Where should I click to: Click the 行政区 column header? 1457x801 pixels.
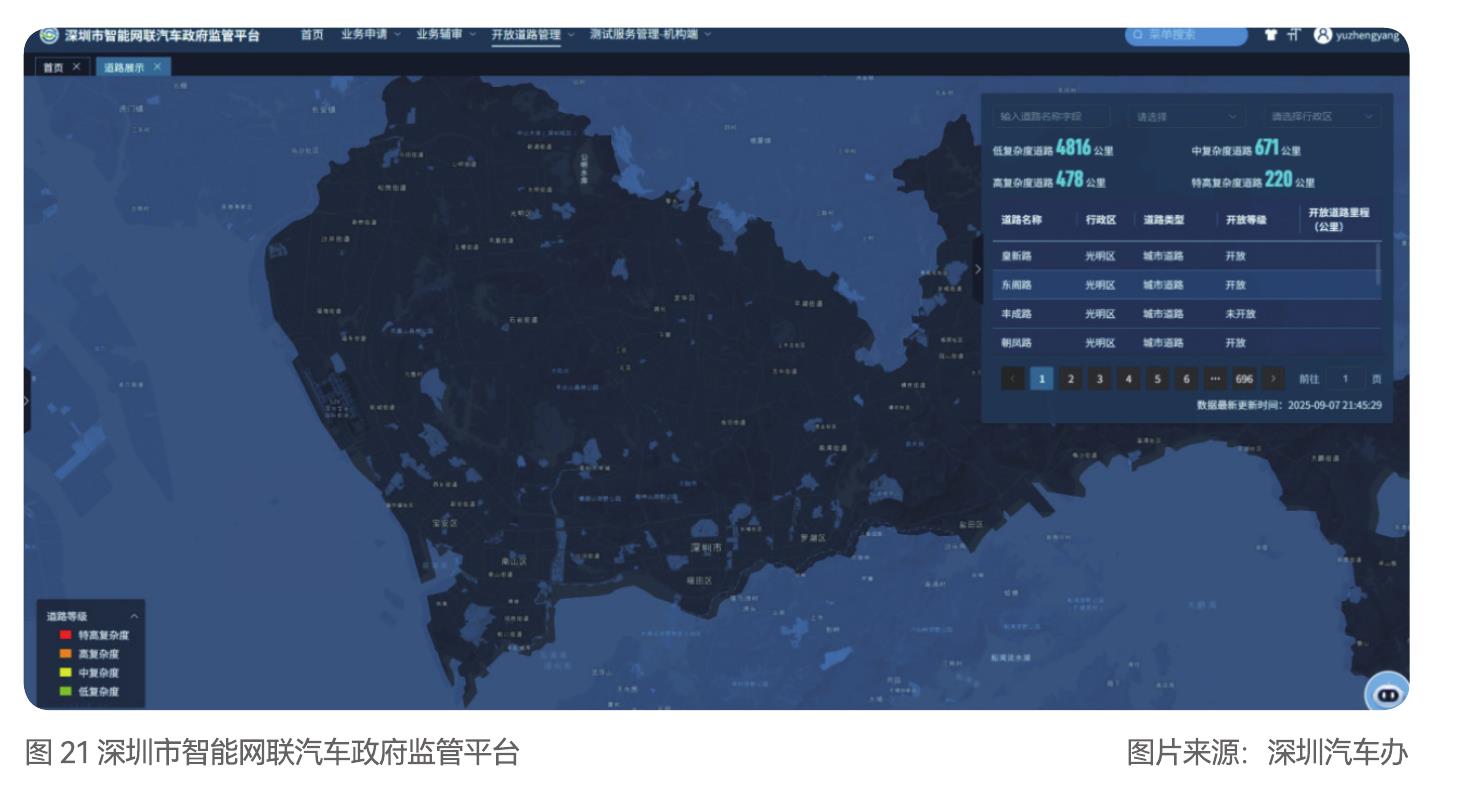pyautogui.click(x=1100, y=220)
